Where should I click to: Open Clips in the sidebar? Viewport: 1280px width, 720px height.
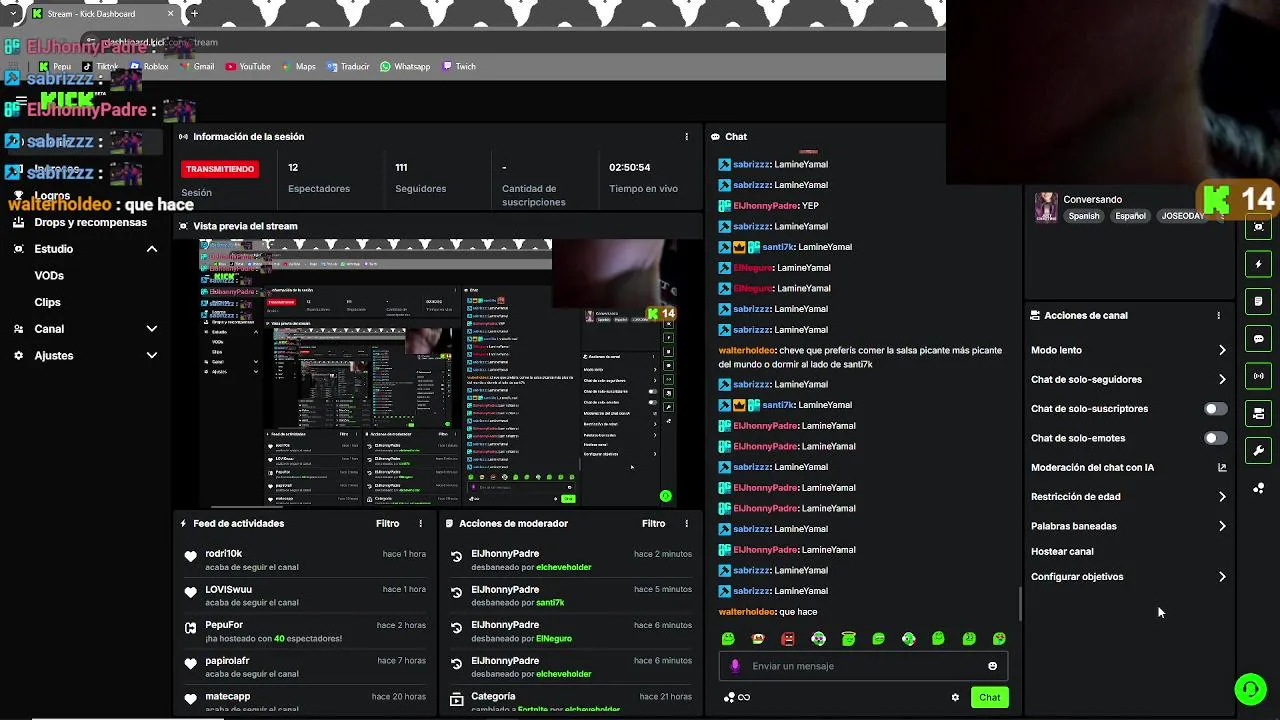coord(47,302)
